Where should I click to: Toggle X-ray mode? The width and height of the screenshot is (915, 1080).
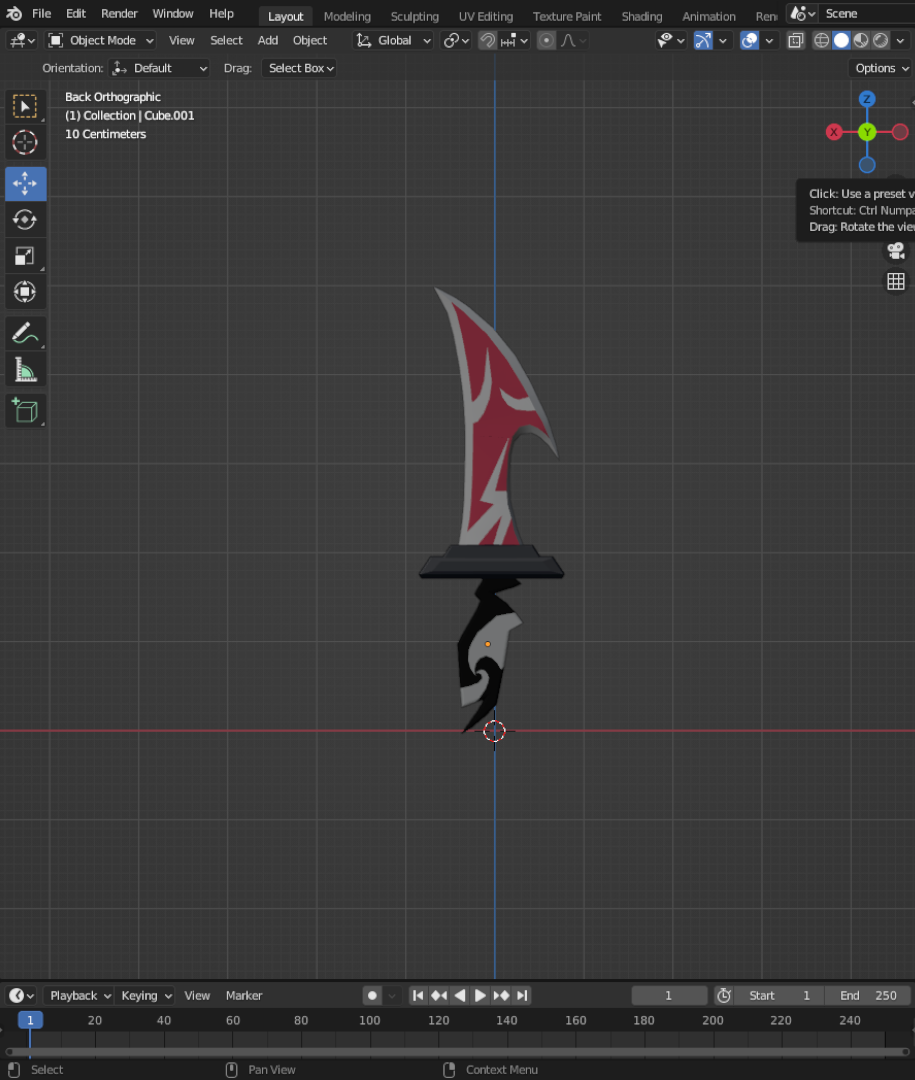[796, 41]
